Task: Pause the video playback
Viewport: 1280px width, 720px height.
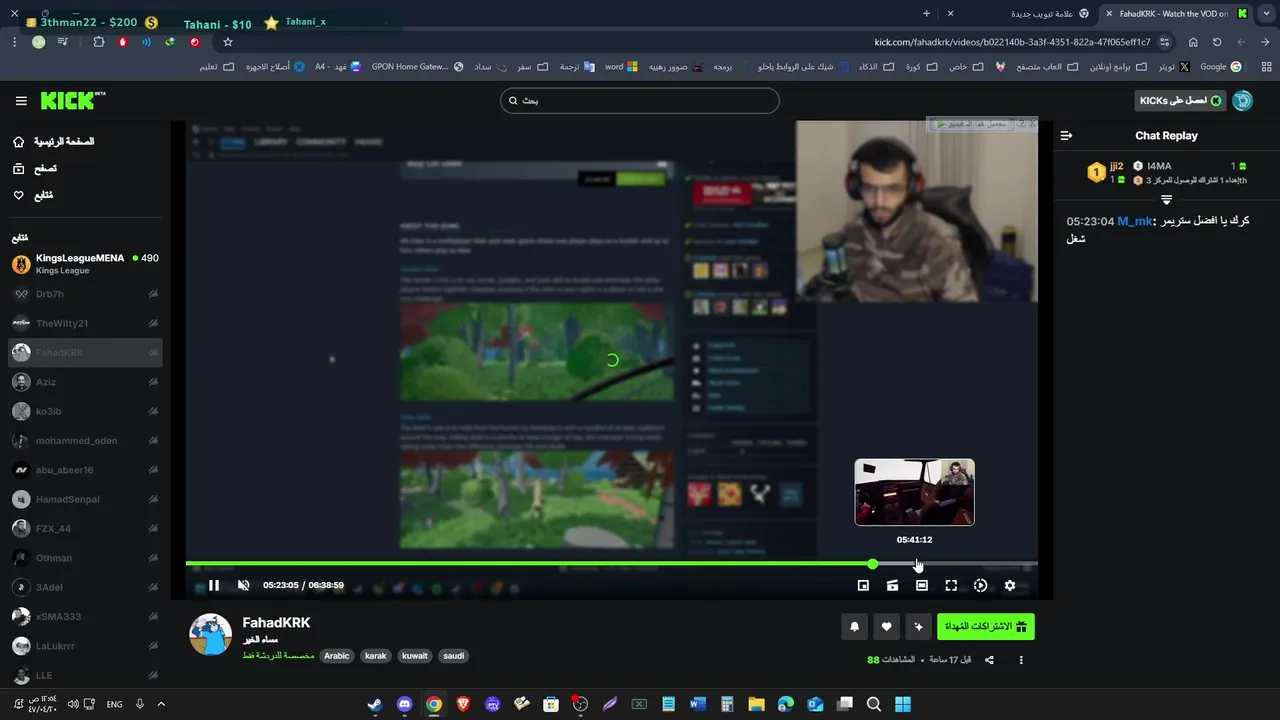Action: (214, 585)
